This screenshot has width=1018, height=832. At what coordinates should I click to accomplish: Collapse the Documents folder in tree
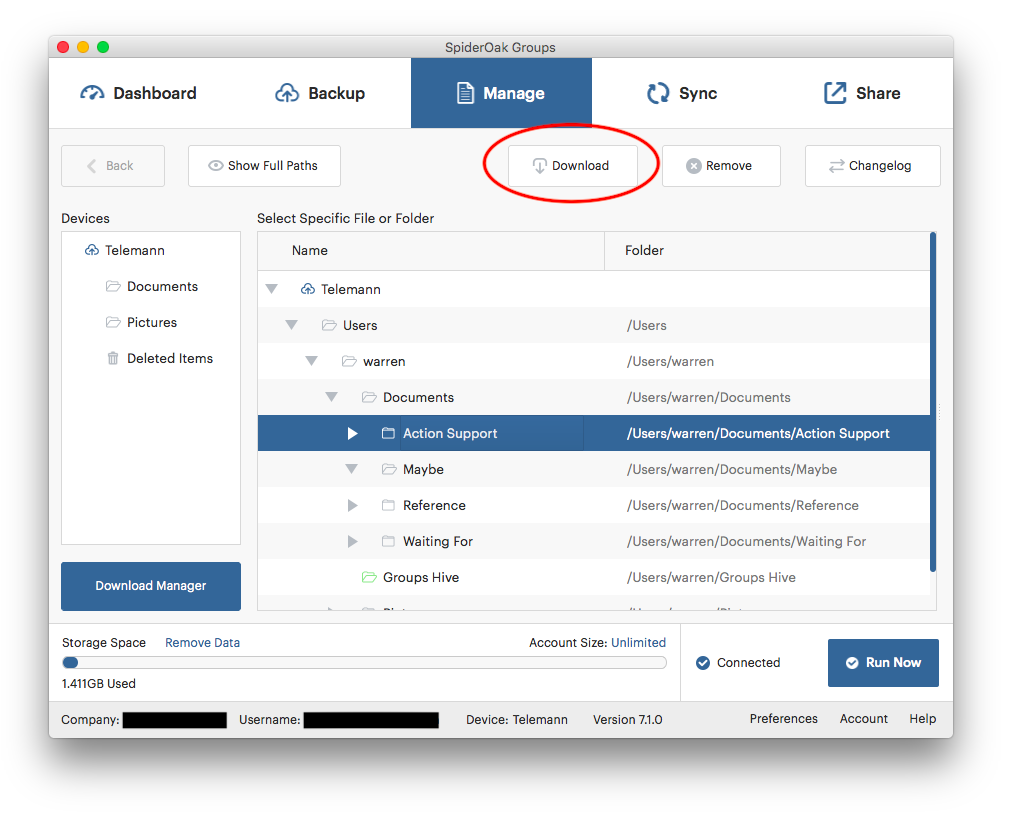coord(332,397)
